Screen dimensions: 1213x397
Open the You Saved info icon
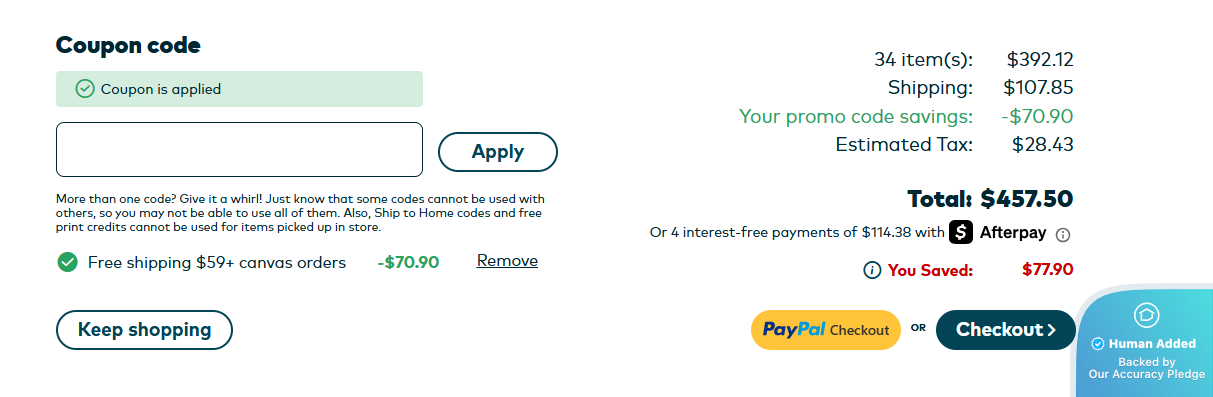tap(872, 270)
